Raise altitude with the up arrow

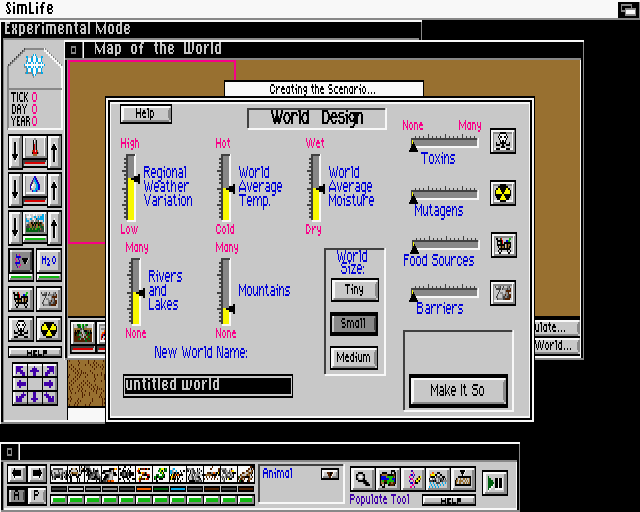[54, 227]
